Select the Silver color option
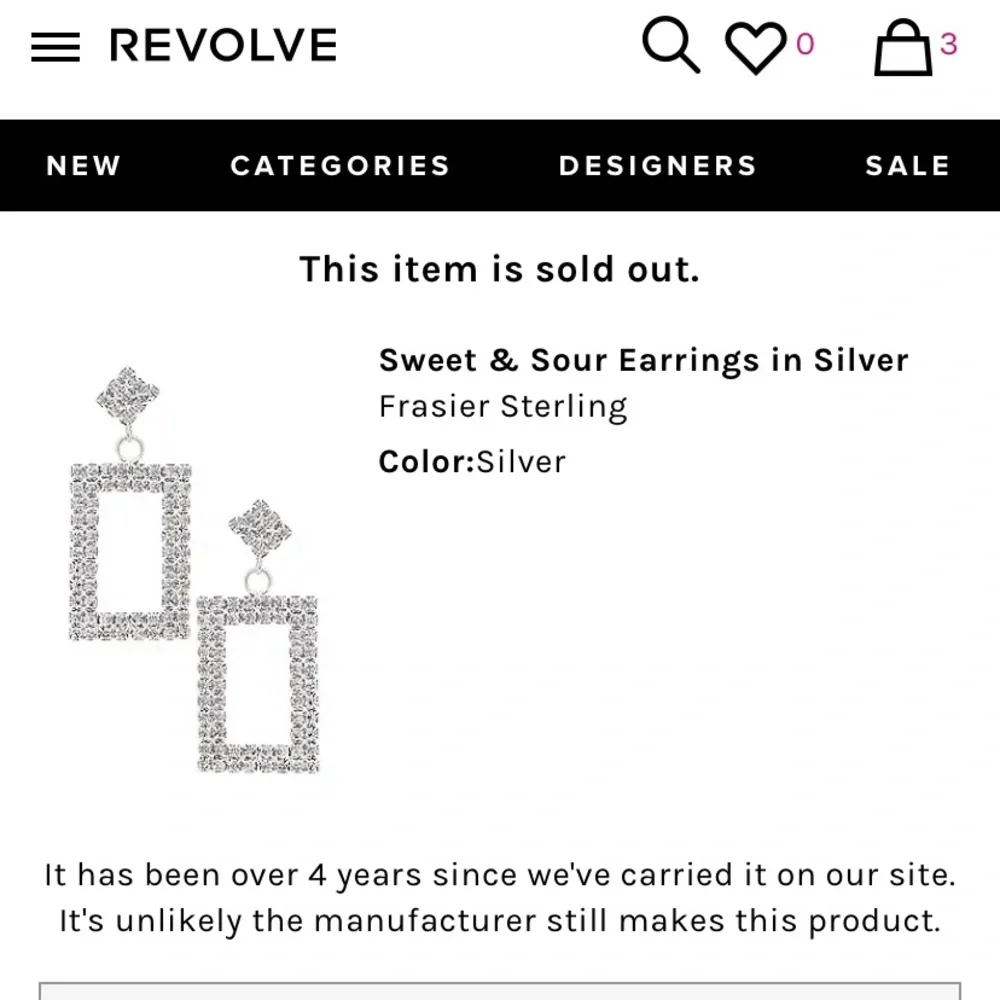Screen dimensions: 1000x1000 tap(521, 461)
